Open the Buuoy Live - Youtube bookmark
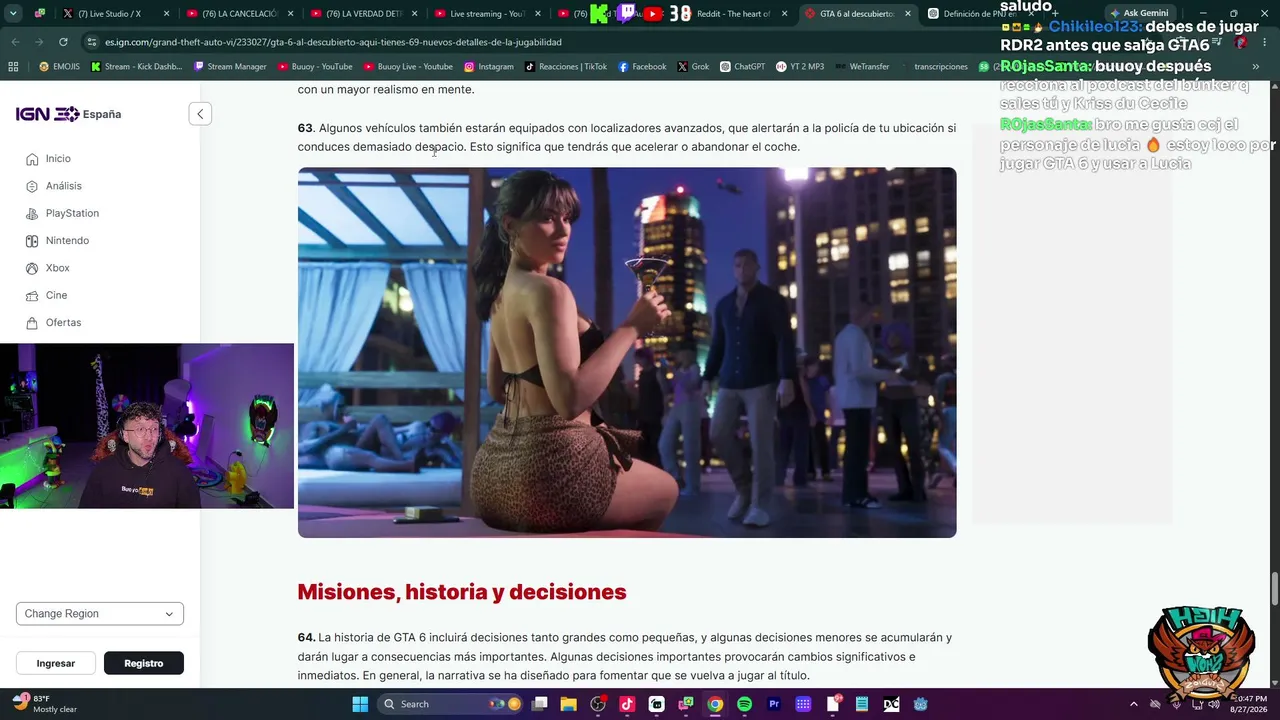 click(x=409, y=67)
